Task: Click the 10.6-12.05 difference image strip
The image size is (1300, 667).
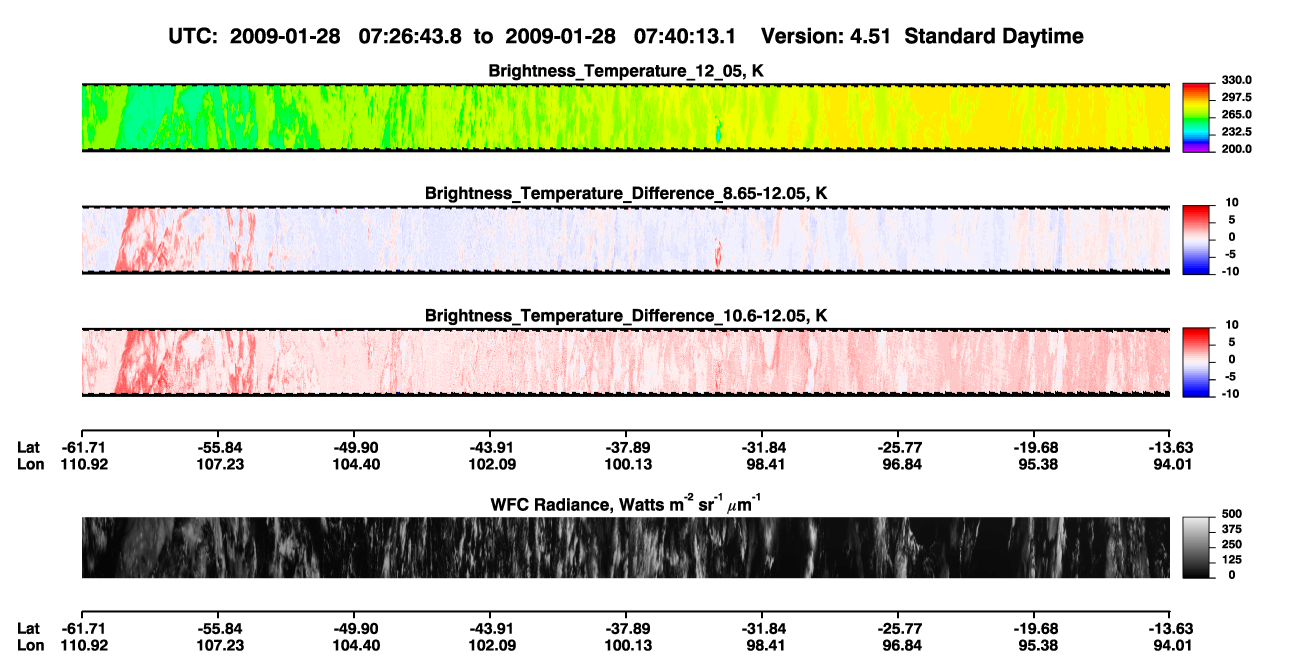Action: point(626,361)
